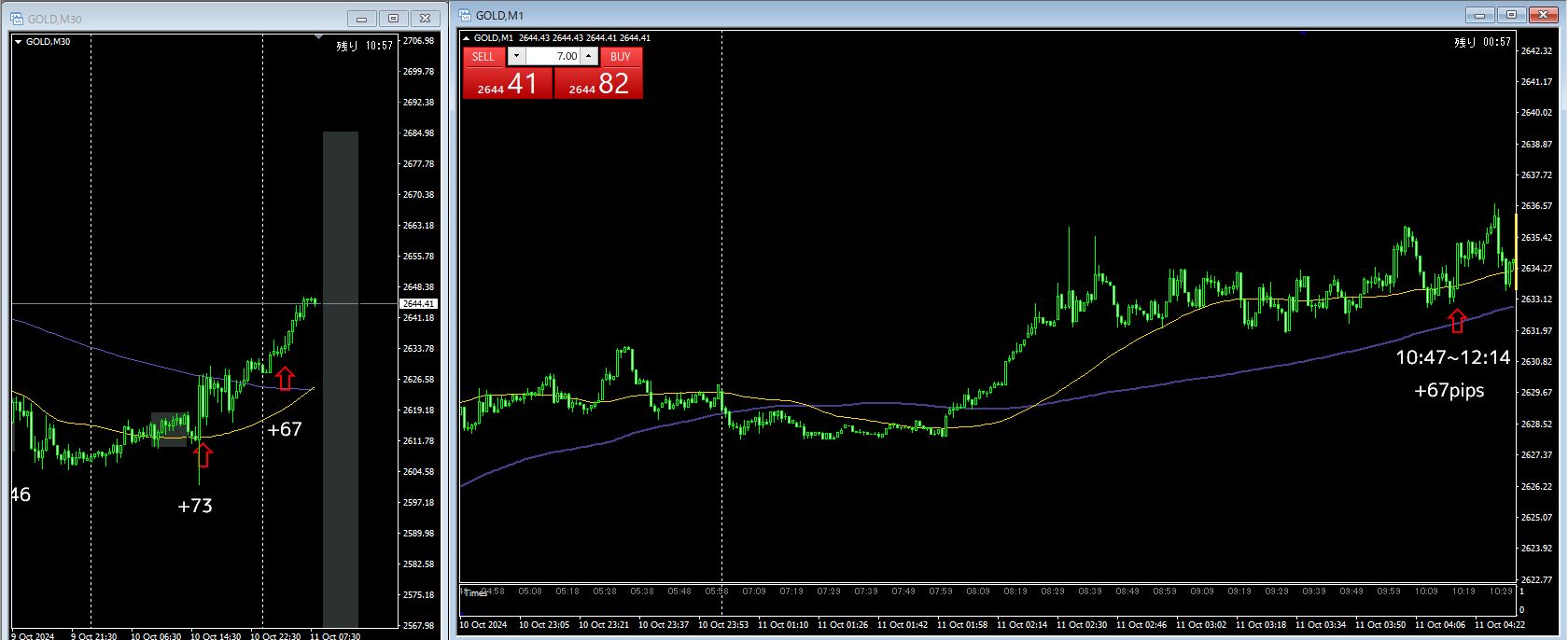Click the 10 Oct 23:53 time label on M1
Image resolution: width=1568 pixels, height=640 pixels.
click(x=723, y=625)
